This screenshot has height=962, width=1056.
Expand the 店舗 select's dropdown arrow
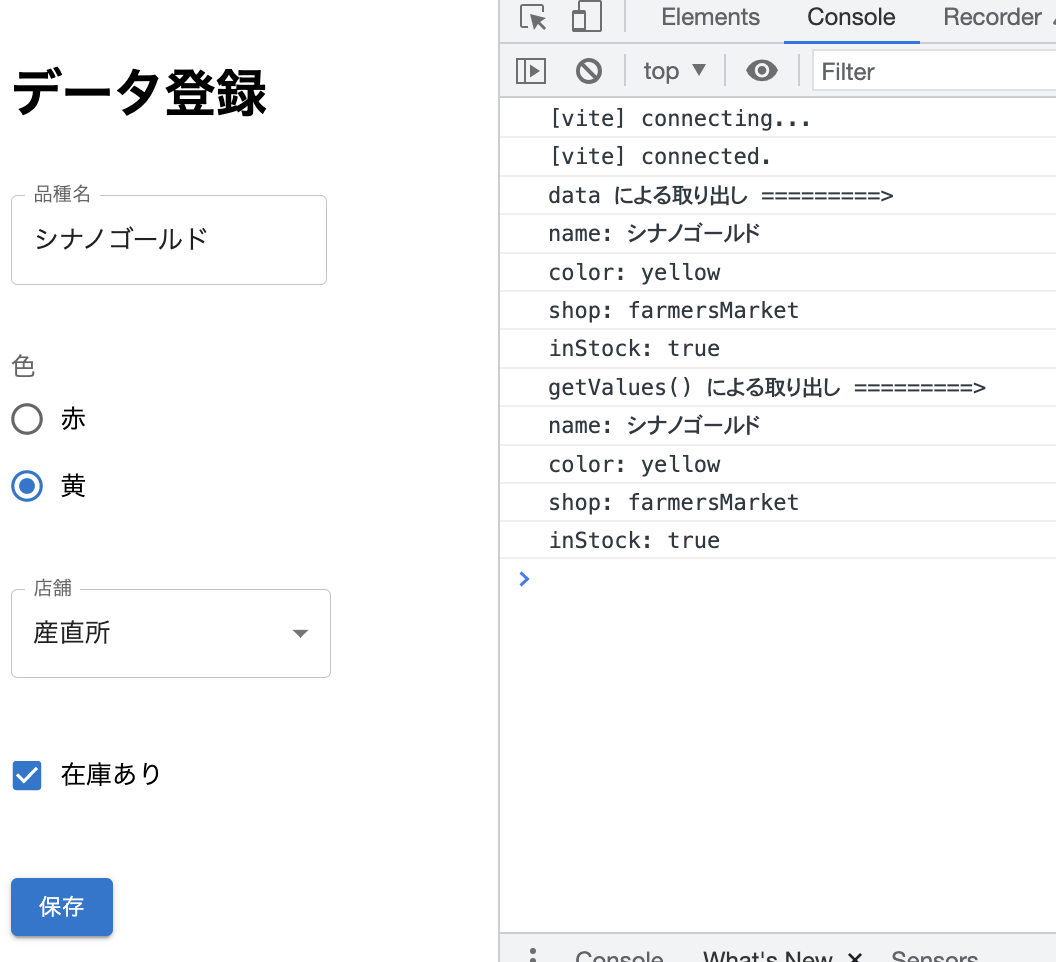[x=299, y=633]
